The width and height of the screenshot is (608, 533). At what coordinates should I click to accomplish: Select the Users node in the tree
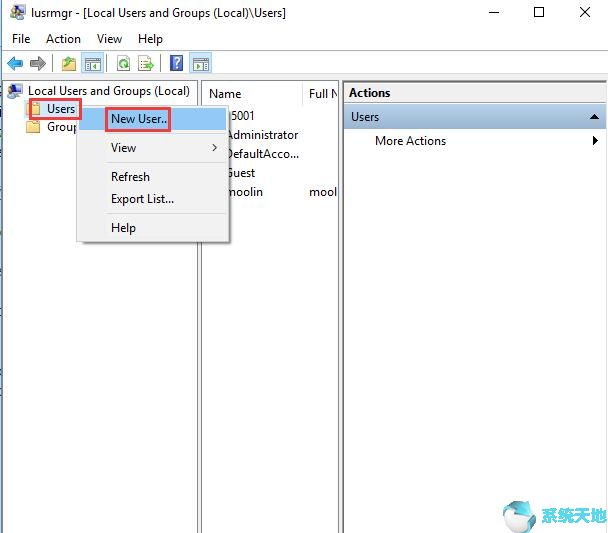61,109
